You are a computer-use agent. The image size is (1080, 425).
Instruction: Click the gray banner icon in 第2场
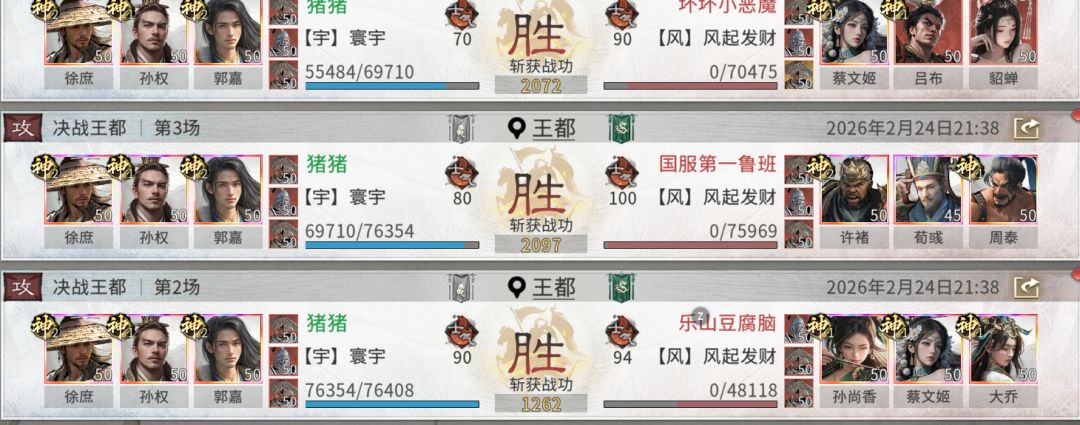tap(460, 288)
